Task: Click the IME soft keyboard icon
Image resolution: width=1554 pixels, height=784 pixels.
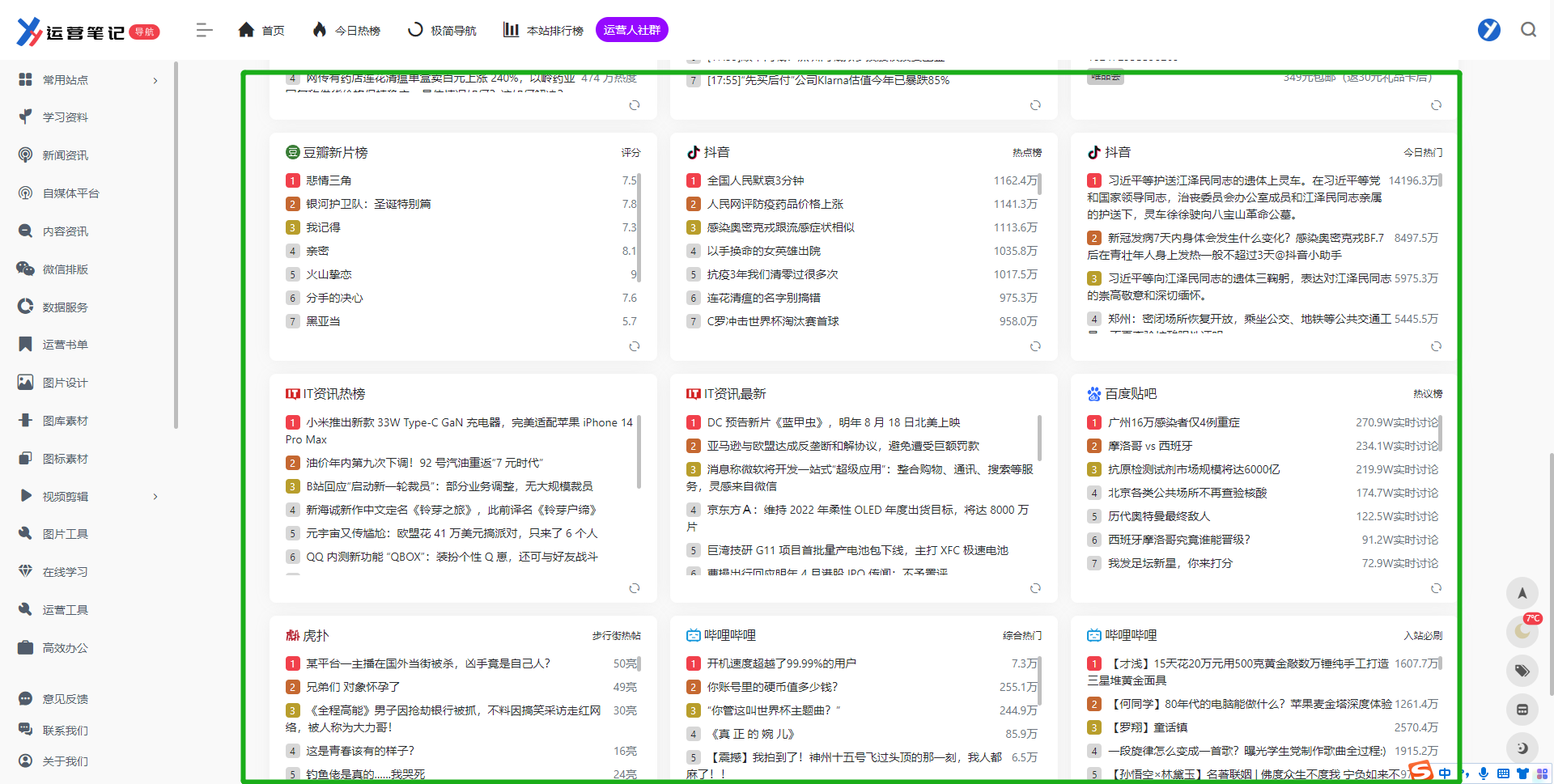Action: click(x=1503, y=773)
